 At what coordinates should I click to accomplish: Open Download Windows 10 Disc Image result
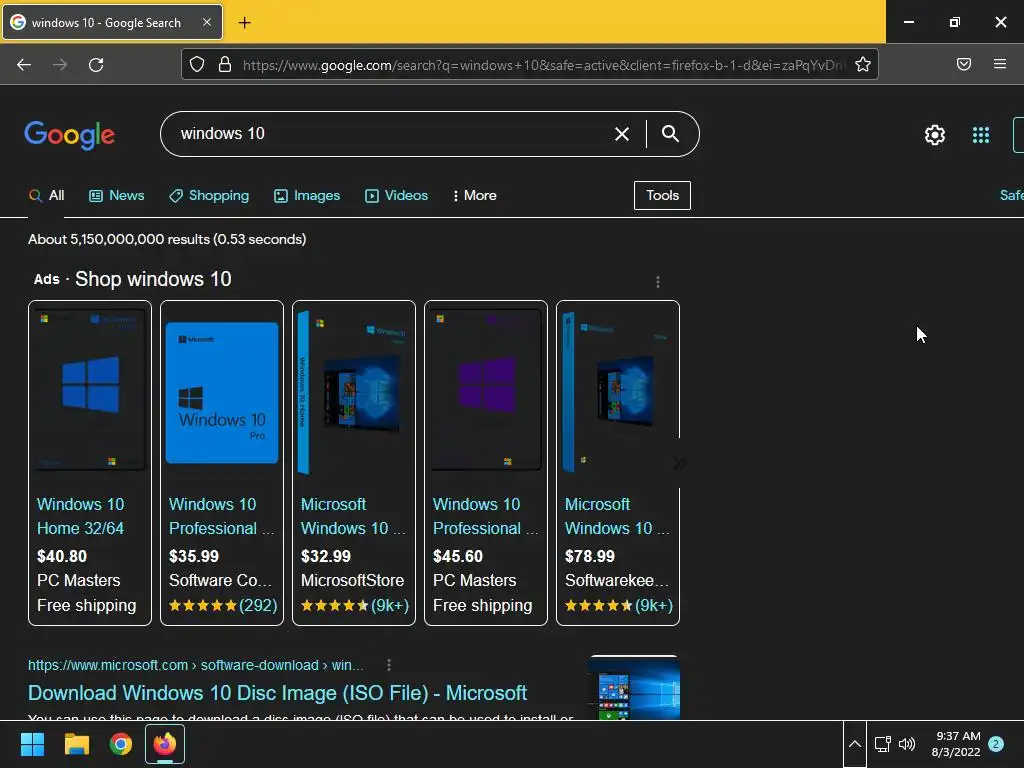278,693
